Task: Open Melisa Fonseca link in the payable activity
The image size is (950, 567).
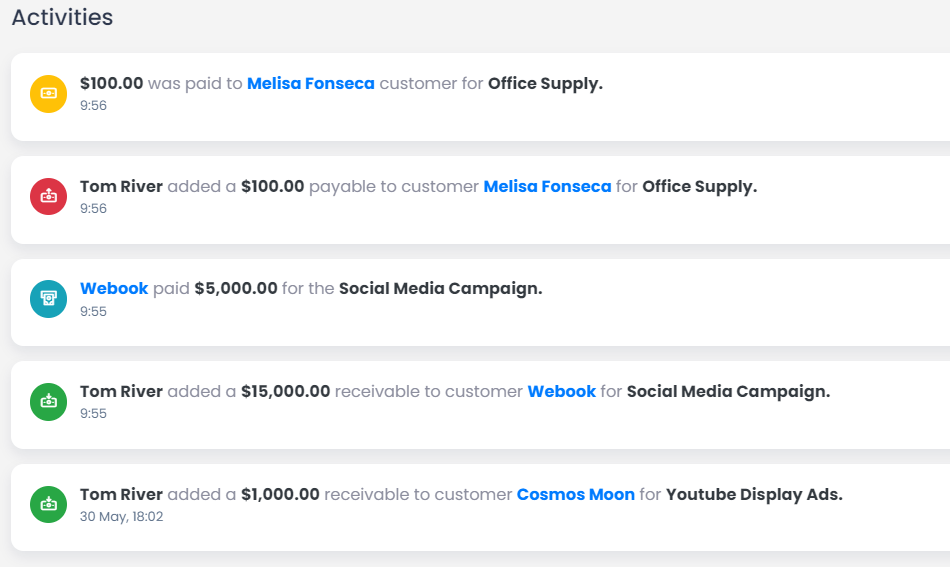Action: click(547, 186)
